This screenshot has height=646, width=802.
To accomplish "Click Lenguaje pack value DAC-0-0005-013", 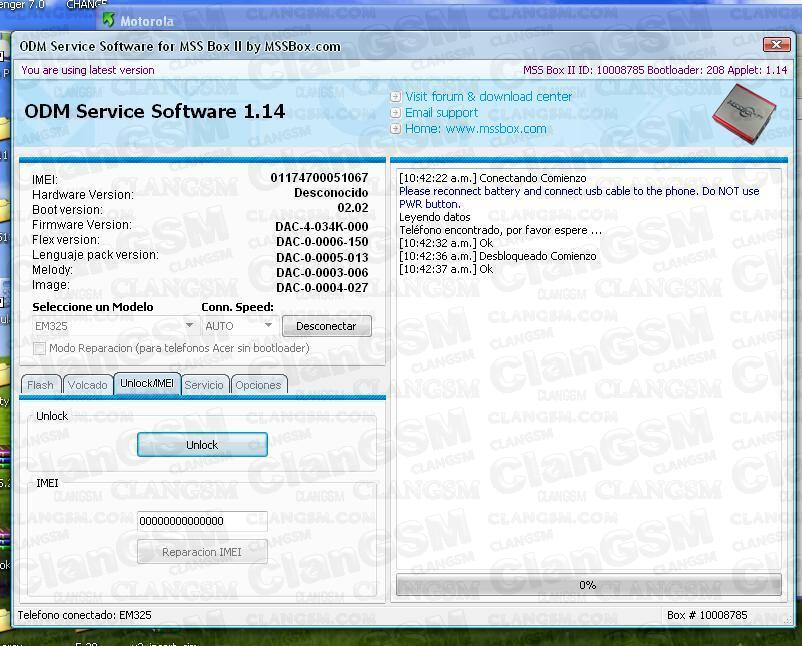I will pyautogui.click(x=322, y=257).
